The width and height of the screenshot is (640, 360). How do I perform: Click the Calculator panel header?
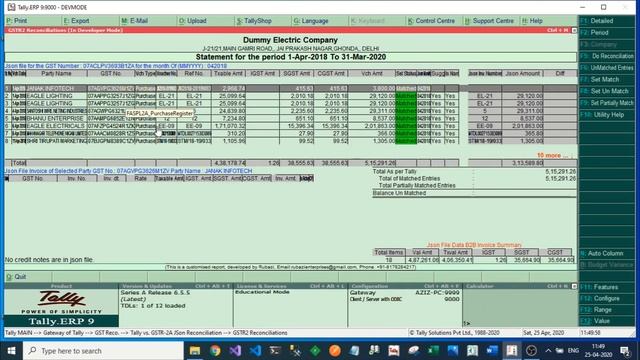click(x=517, y=287)
